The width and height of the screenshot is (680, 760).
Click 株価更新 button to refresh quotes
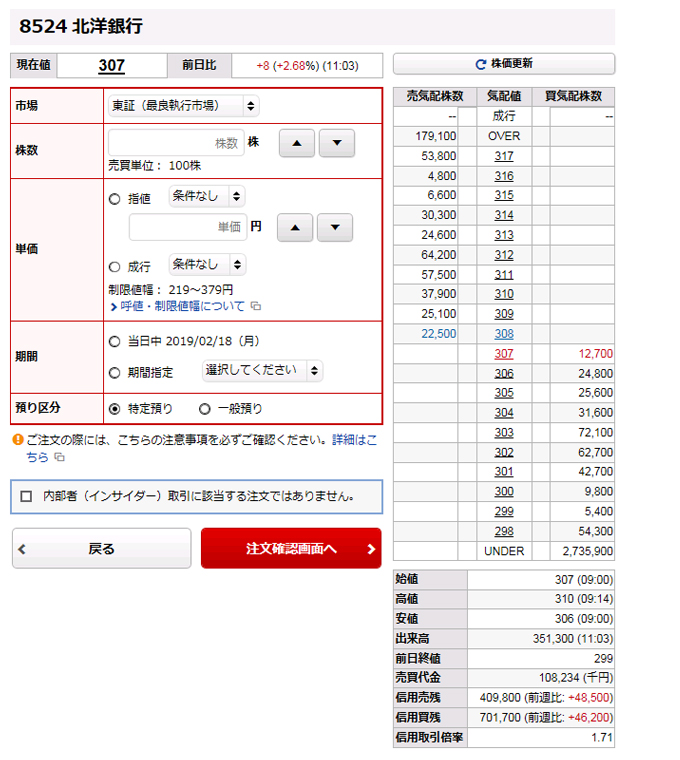tap(504, 64)
